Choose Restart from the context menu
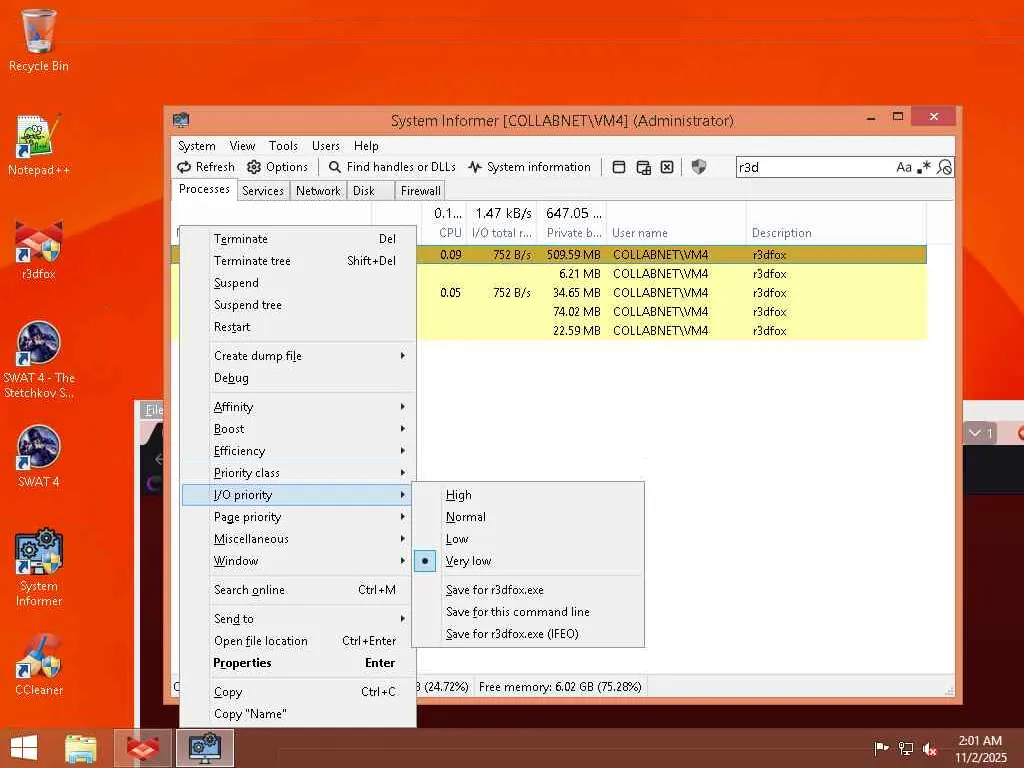 coord(298,327)
